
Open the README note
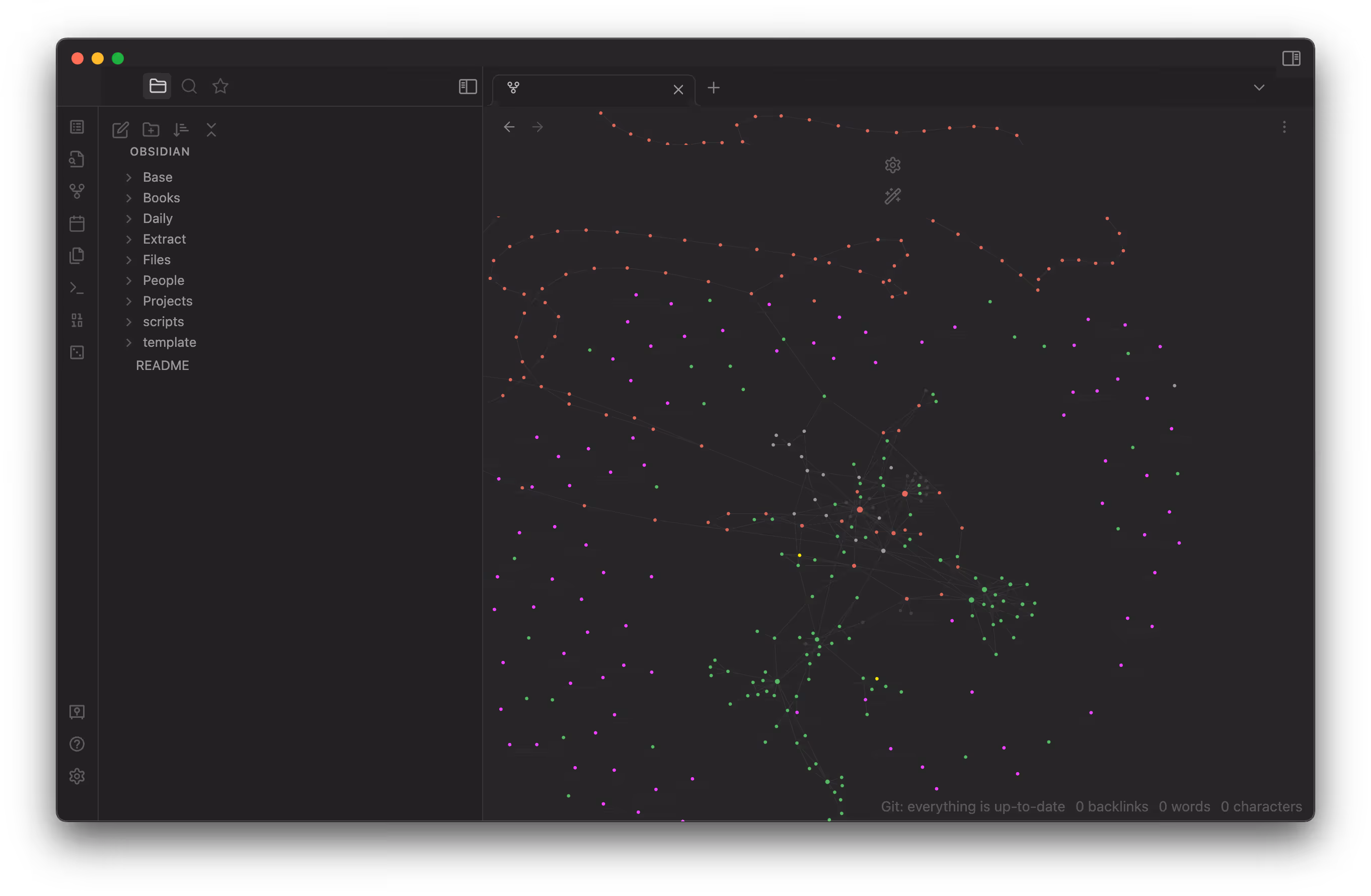point(163,365)
